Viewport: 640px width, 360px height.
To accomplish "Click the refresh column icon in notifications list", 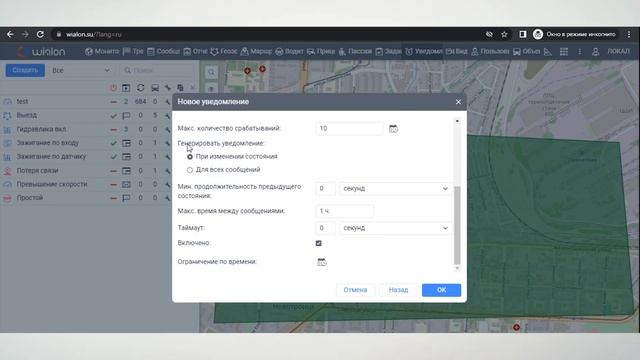I will [x=140, y=88].
